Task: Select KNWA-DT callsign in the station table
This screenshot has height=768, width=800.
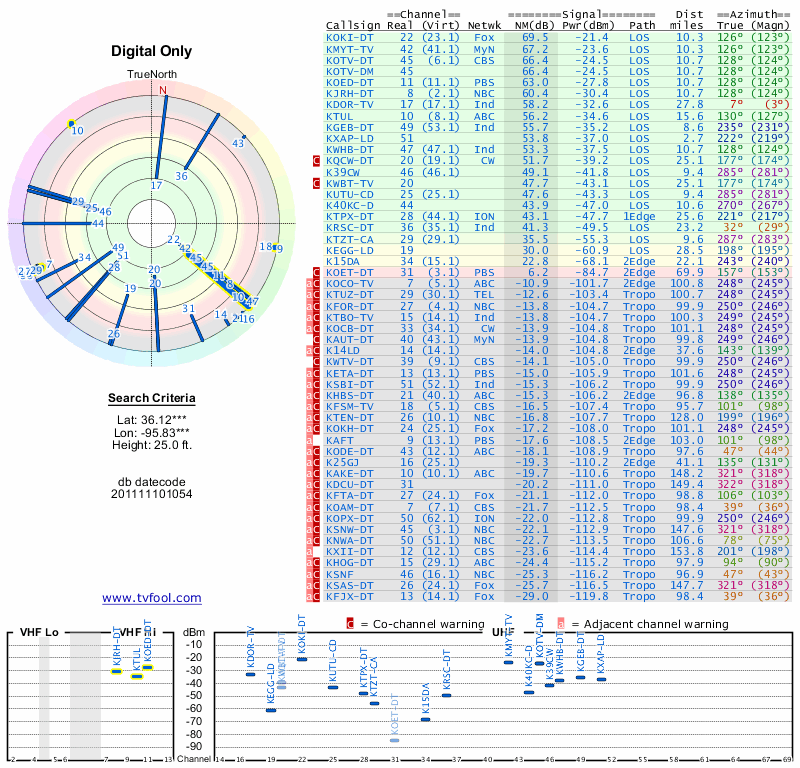Action: point(350,540)
